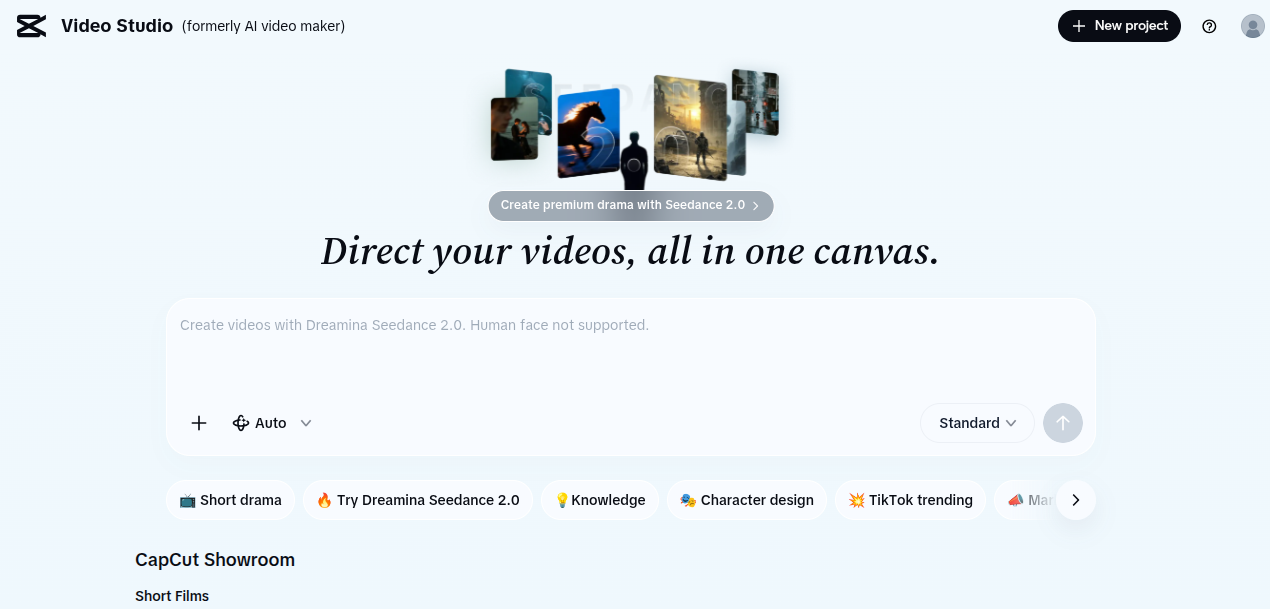The width and height of the screenshot is (1270, 609).
Task: Click the couple portrait thumbnail in banner
Action: point(514,128)
